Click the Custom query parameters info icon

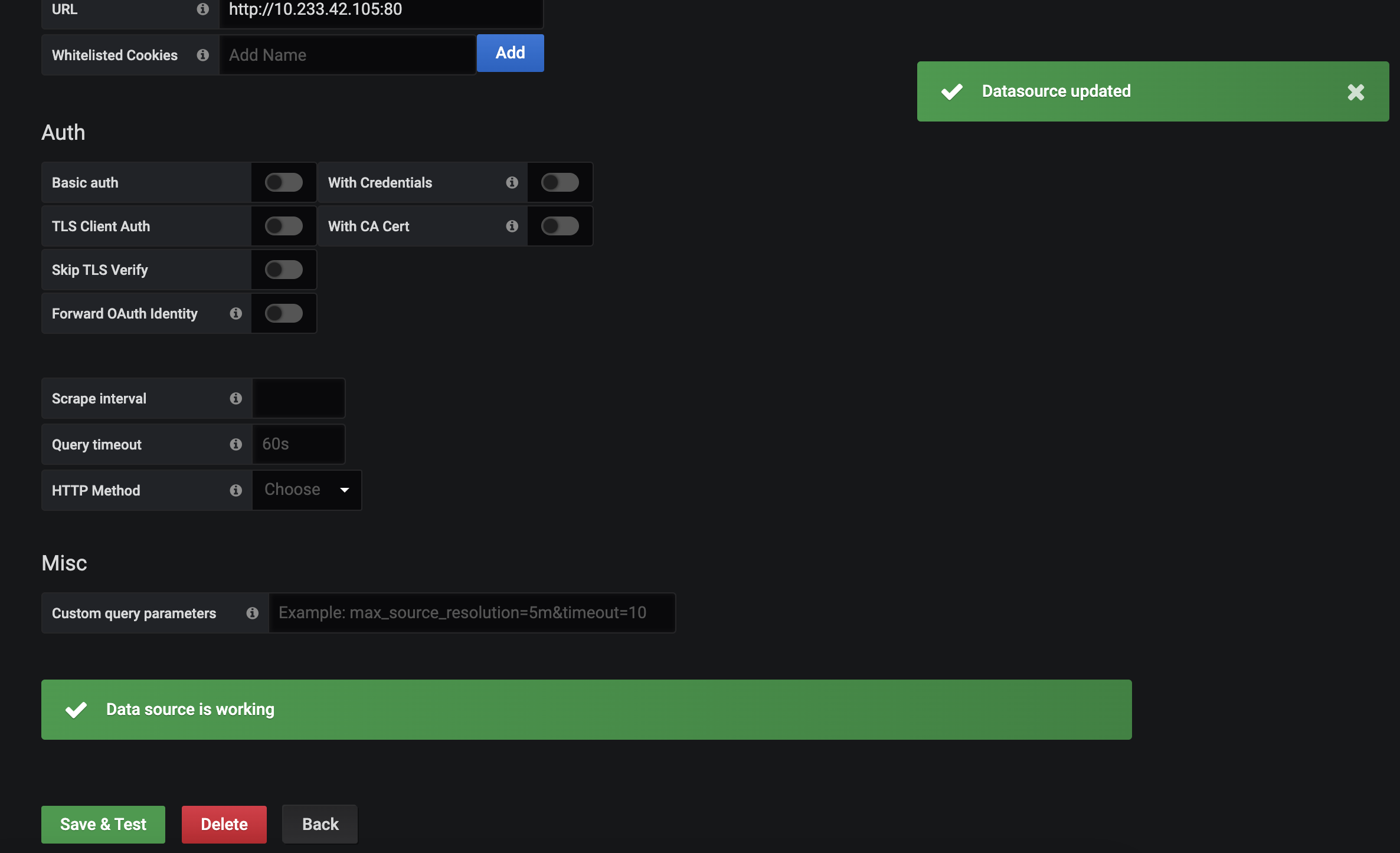point(252,613)
